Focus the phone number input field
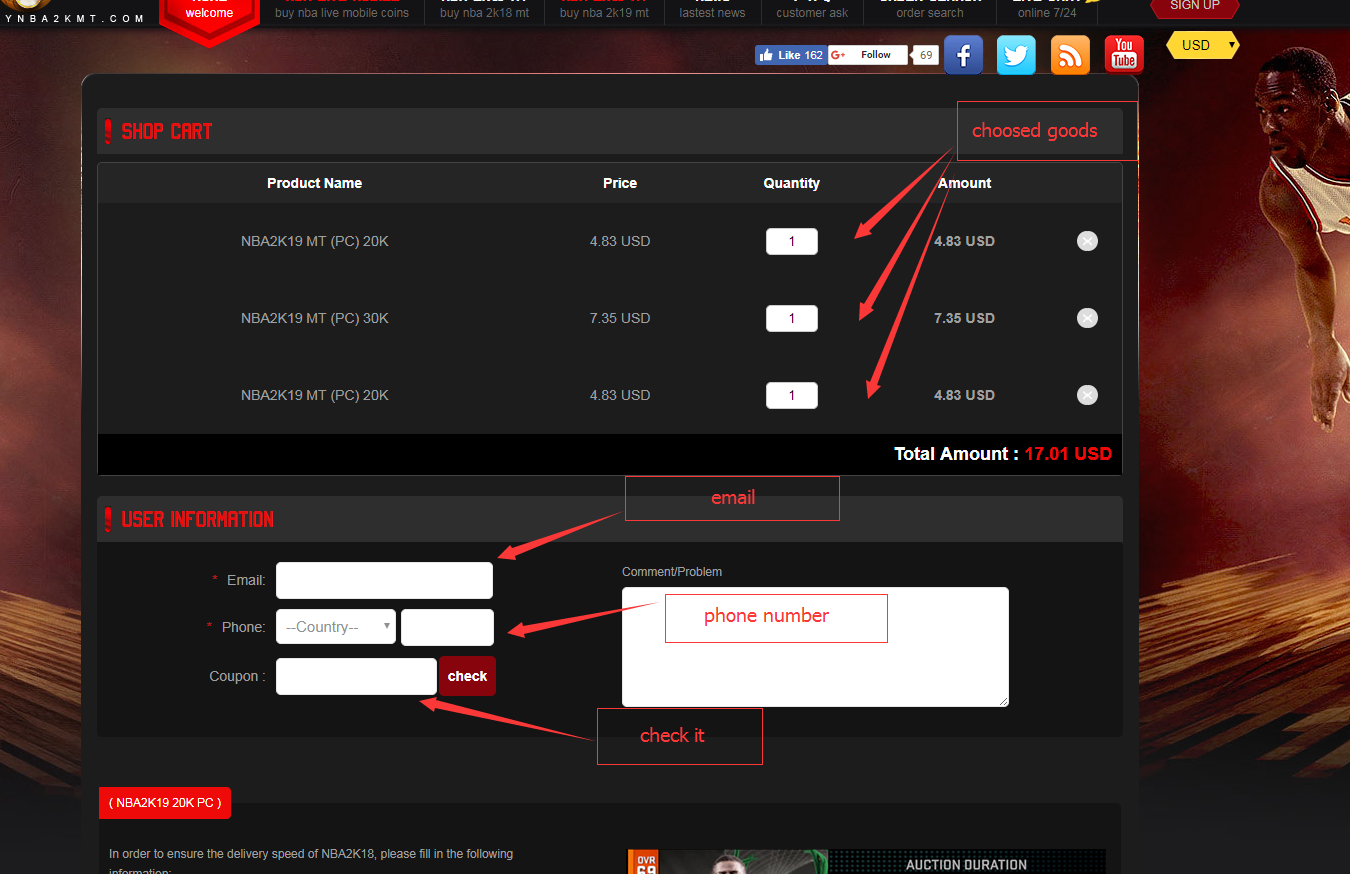 447,627
